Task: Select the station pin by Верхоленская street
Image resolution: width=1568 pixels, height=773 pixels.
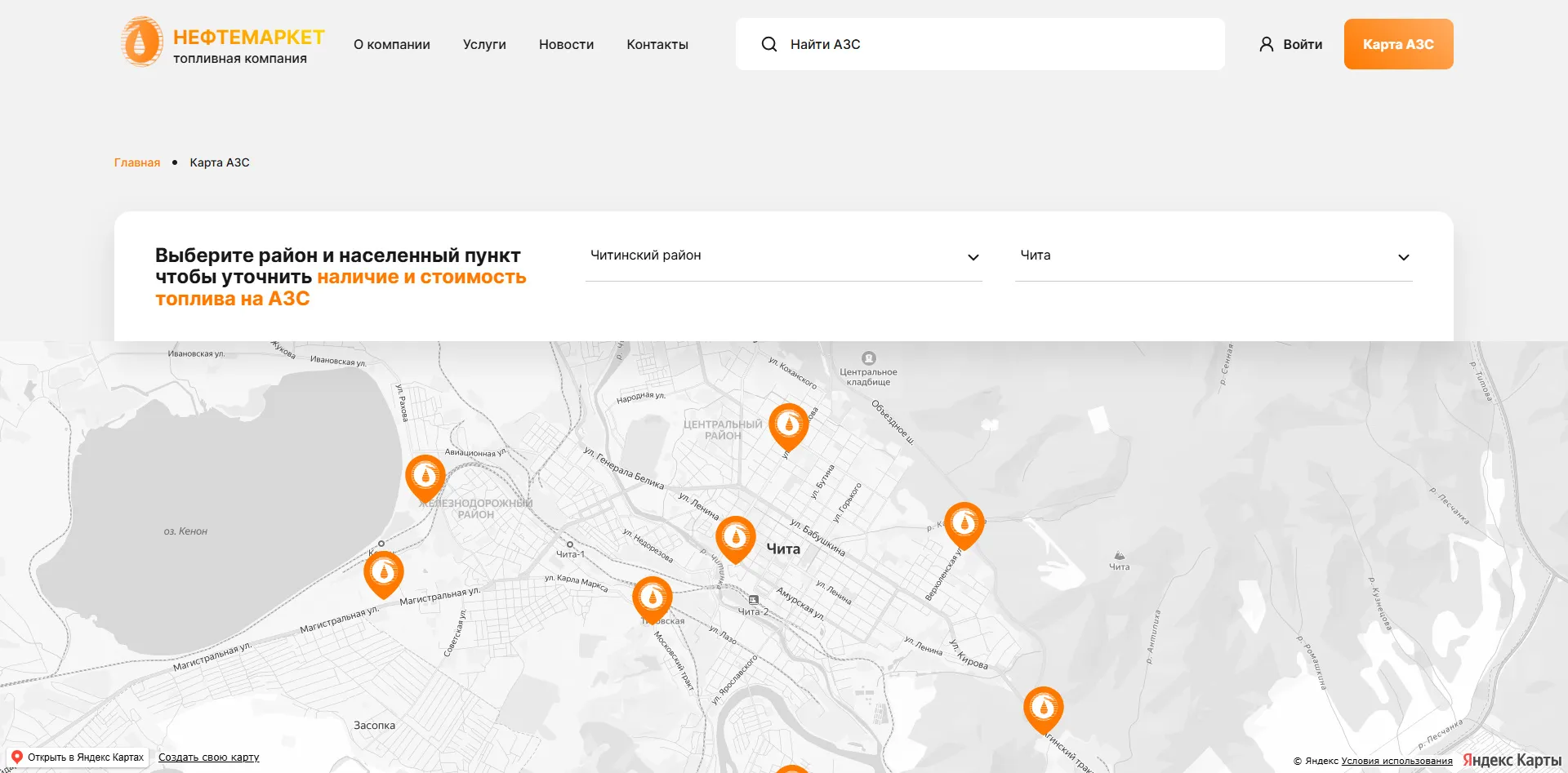Action: (964, 526)
